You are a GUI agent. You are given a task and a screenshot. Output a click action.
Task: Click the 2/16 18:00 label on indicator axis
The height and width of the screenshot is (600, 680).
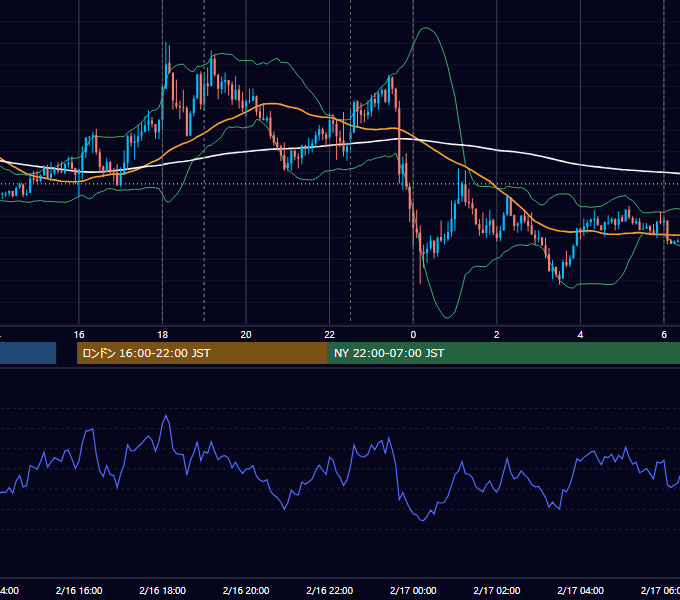click(x=163, y=590)
